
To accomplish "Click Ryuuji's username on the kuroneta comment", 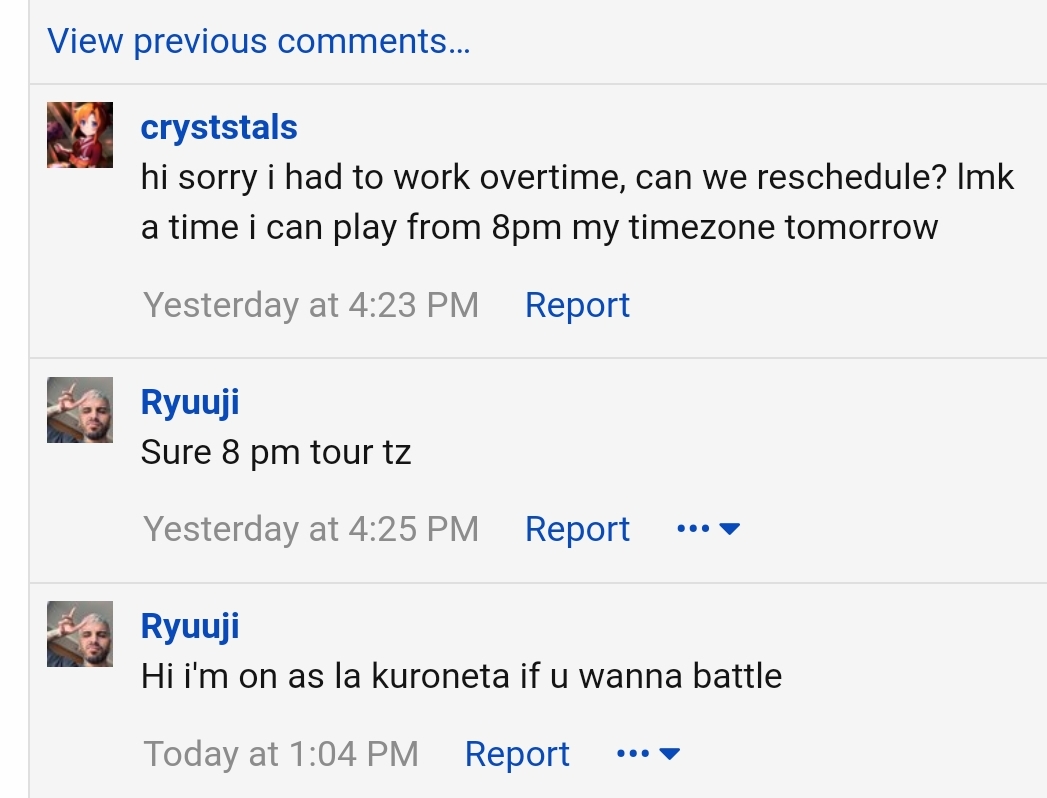I will pos(187,624).
